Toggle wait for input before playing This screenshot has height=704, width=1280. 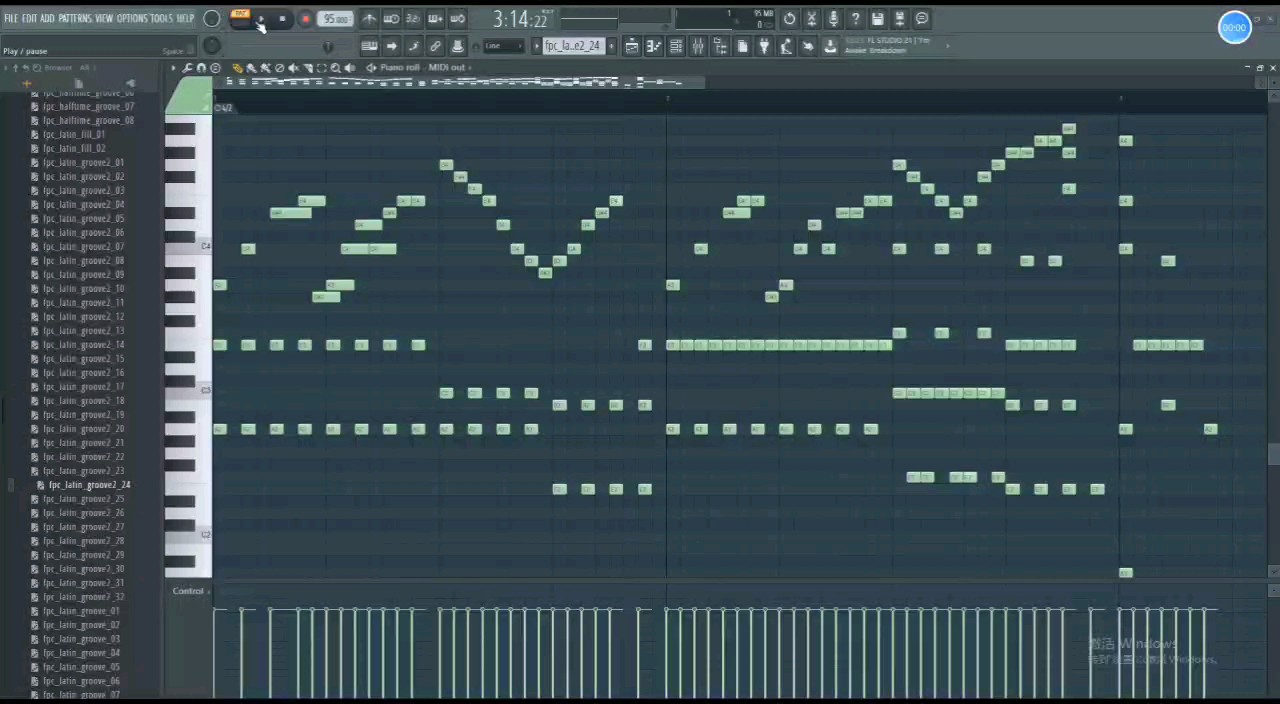click(x=392, y=19)
